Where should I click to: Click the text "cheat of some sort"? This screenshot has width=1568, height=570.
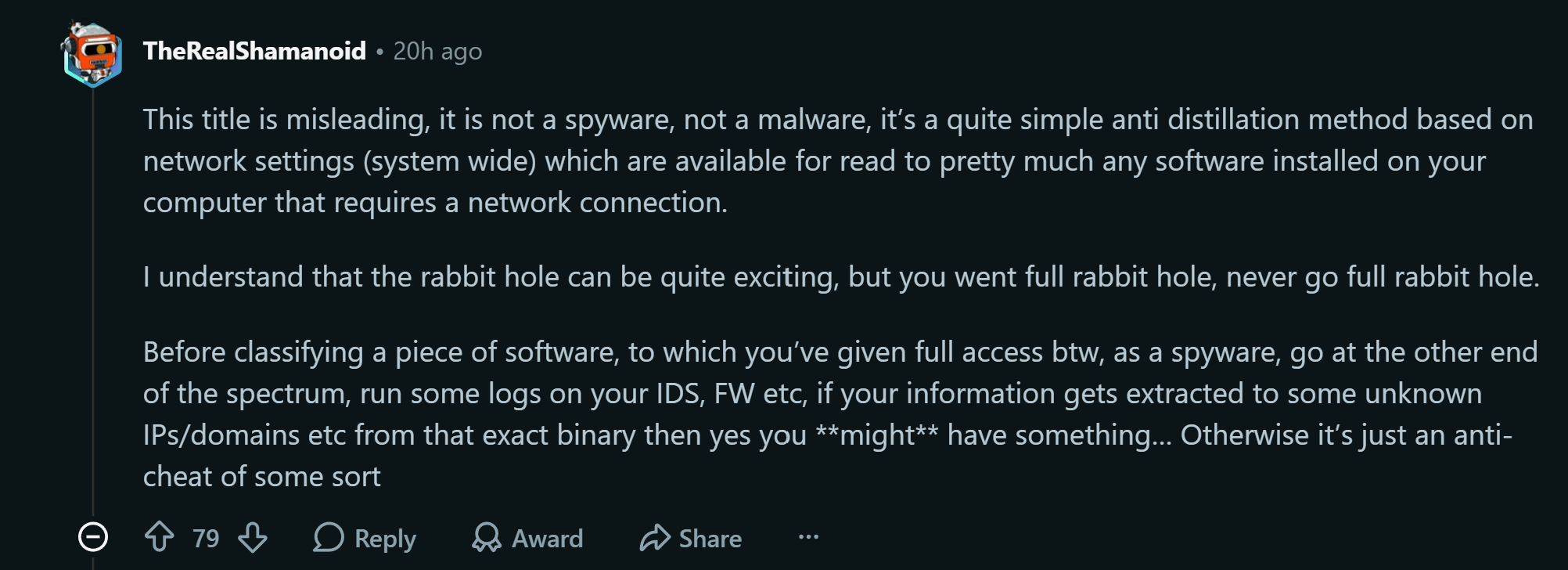click(x=262, y=476)
